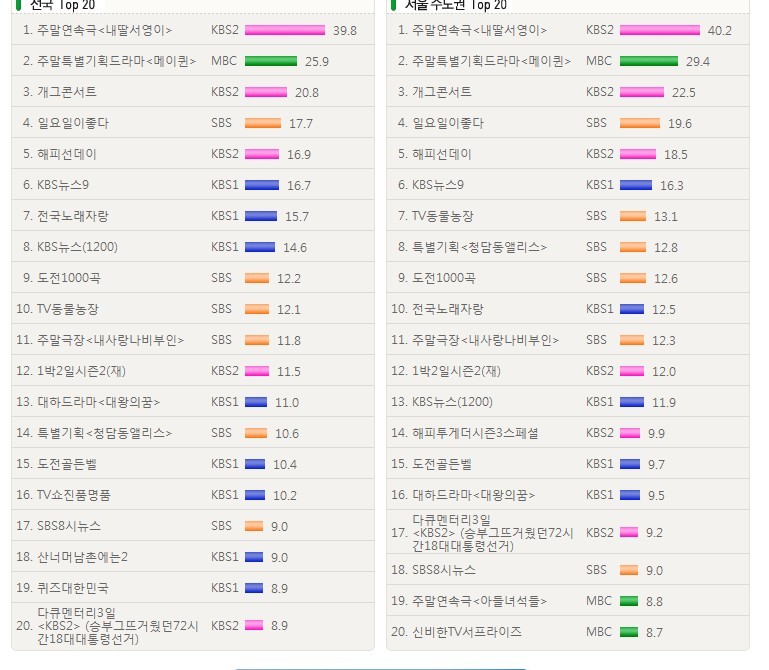Screen dimensions: 769x670
Task: Click TV동물농장 ranked 10th
Action: pos(68,309)
